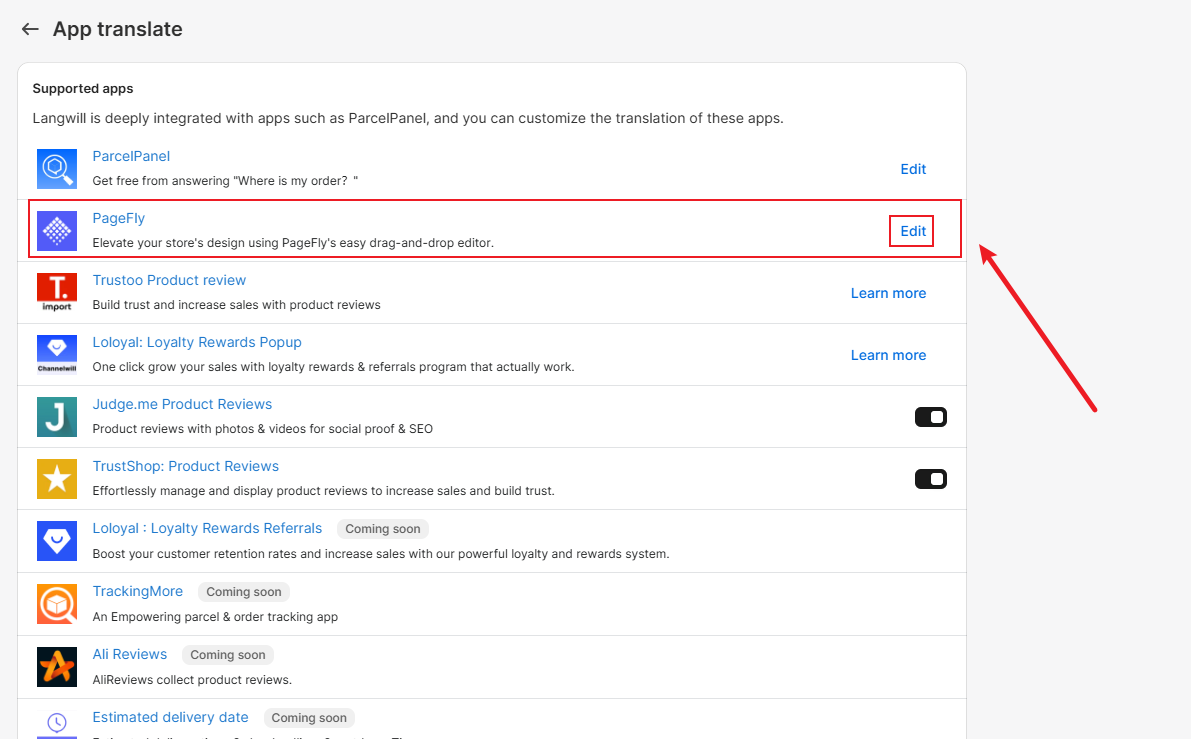This screenshot has width=1191, height=739.
Task: Open the PageFly app link
Action: 118,219
